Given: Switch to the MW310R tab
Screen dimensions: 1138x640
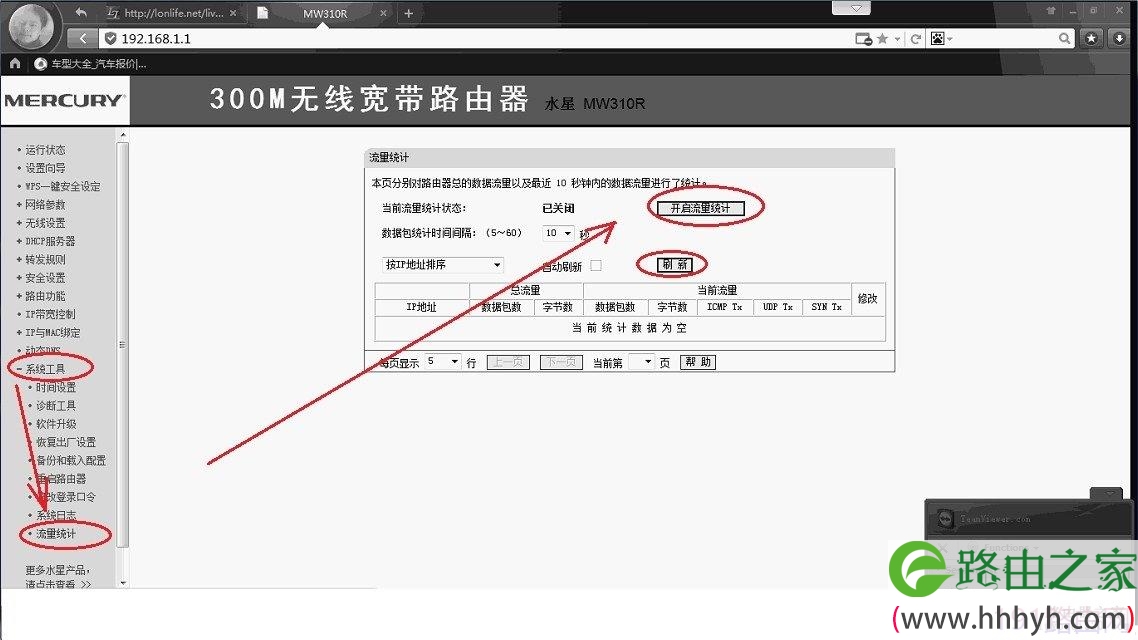Looking at the screenshot, I should (x=324, y=13).
